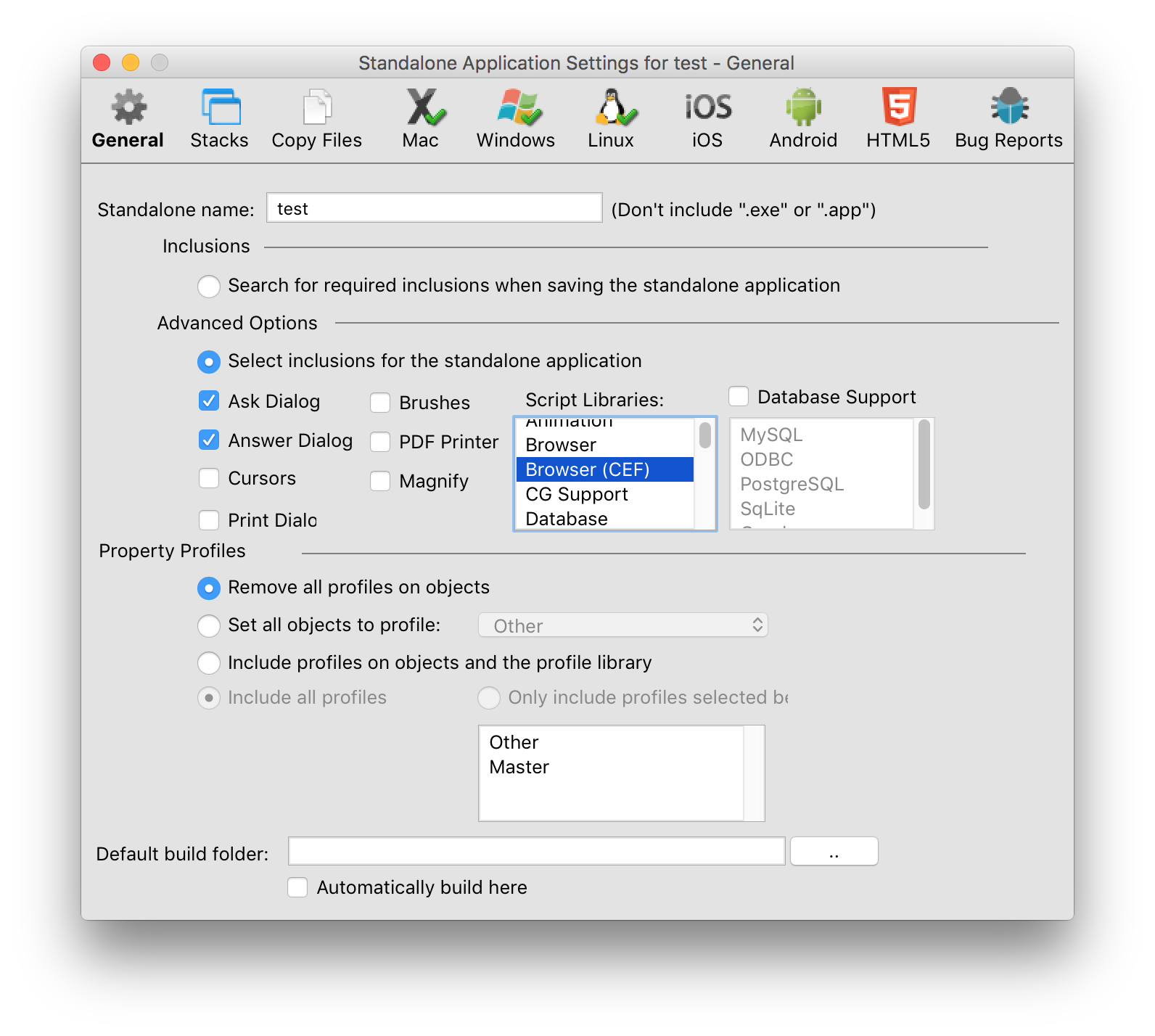1155x1036 pixels.
Task: Minimize the window with yellow button
Action: tap(131, 62)
